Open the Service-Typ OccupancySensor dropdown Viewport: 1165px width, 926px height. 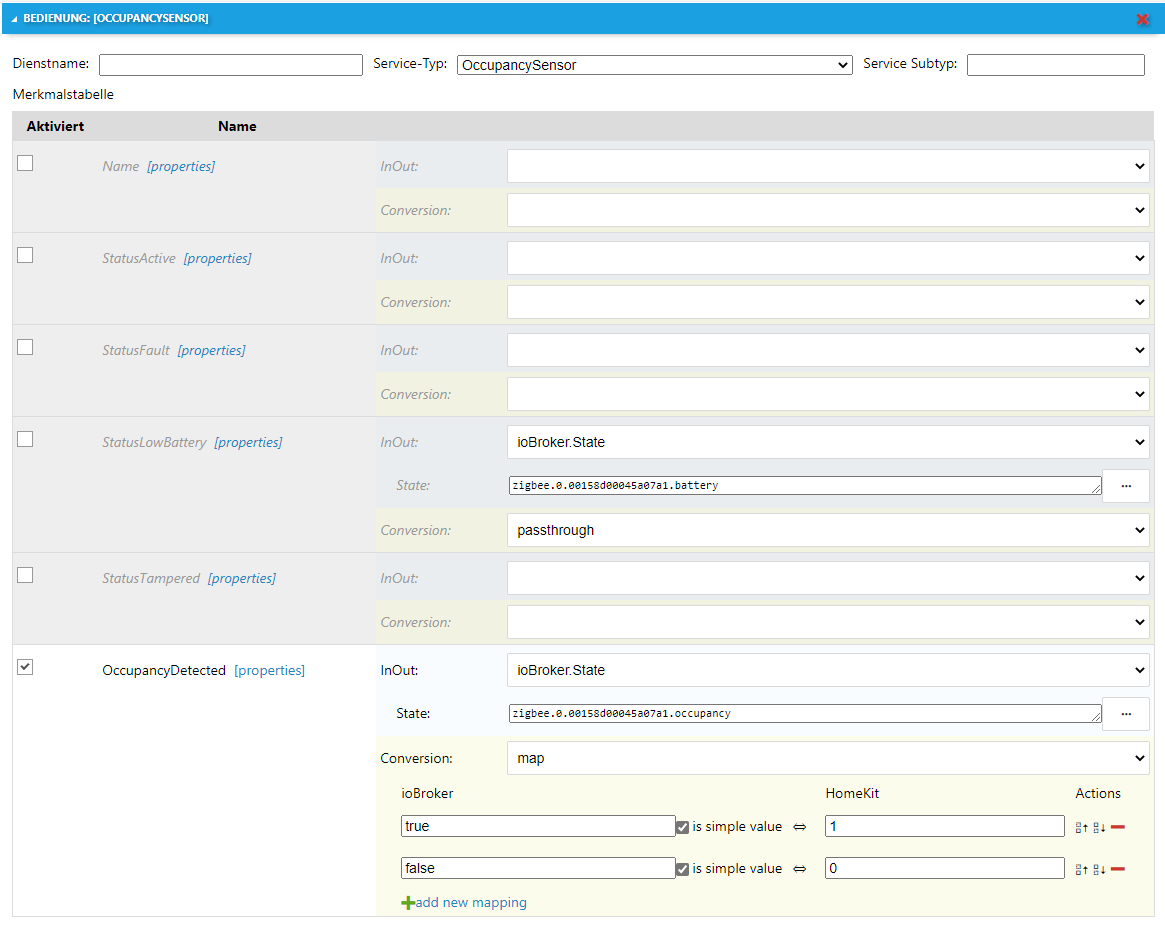coord(655,65)
